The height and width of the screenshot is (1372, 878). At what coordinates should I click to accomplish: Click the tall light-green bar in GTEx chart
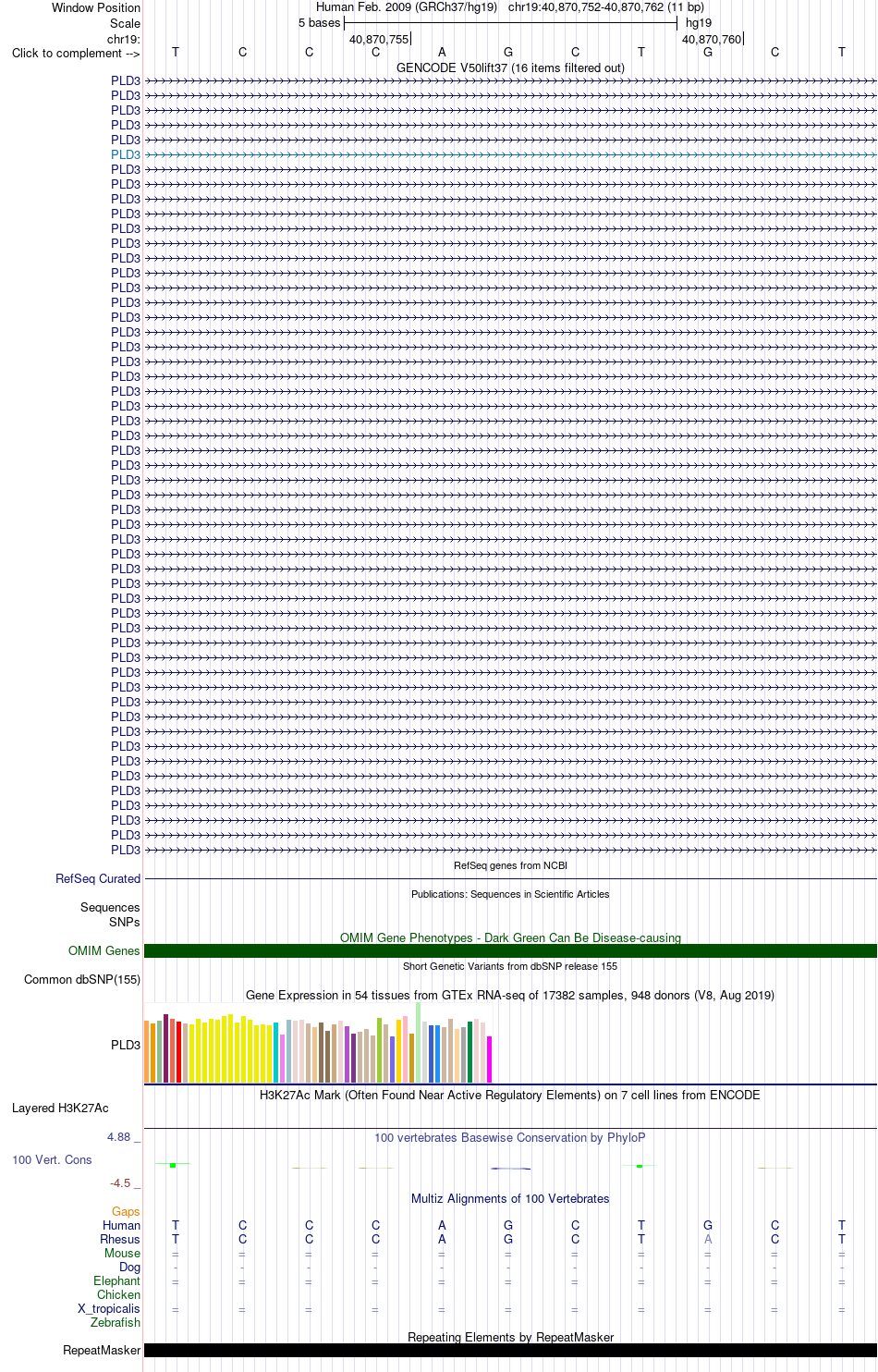pos(418,1042)
